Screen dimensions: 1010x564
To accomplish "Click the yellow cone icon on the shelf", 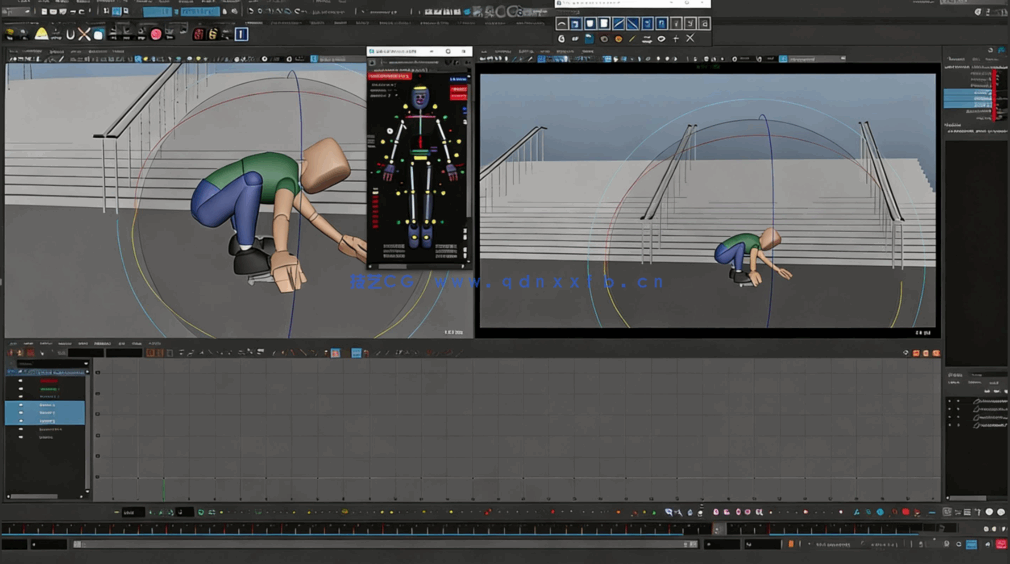I will pyautogui.click(x=41, y=34).
